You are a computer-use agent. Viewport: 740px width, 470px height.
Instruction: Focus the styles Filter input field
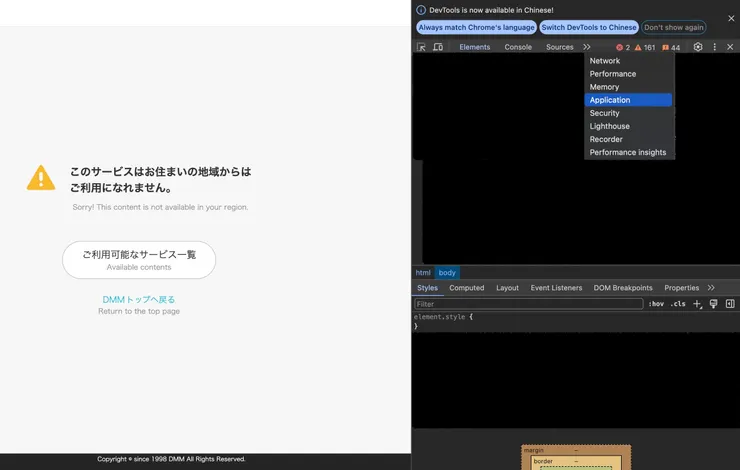[x=529, y=304]
